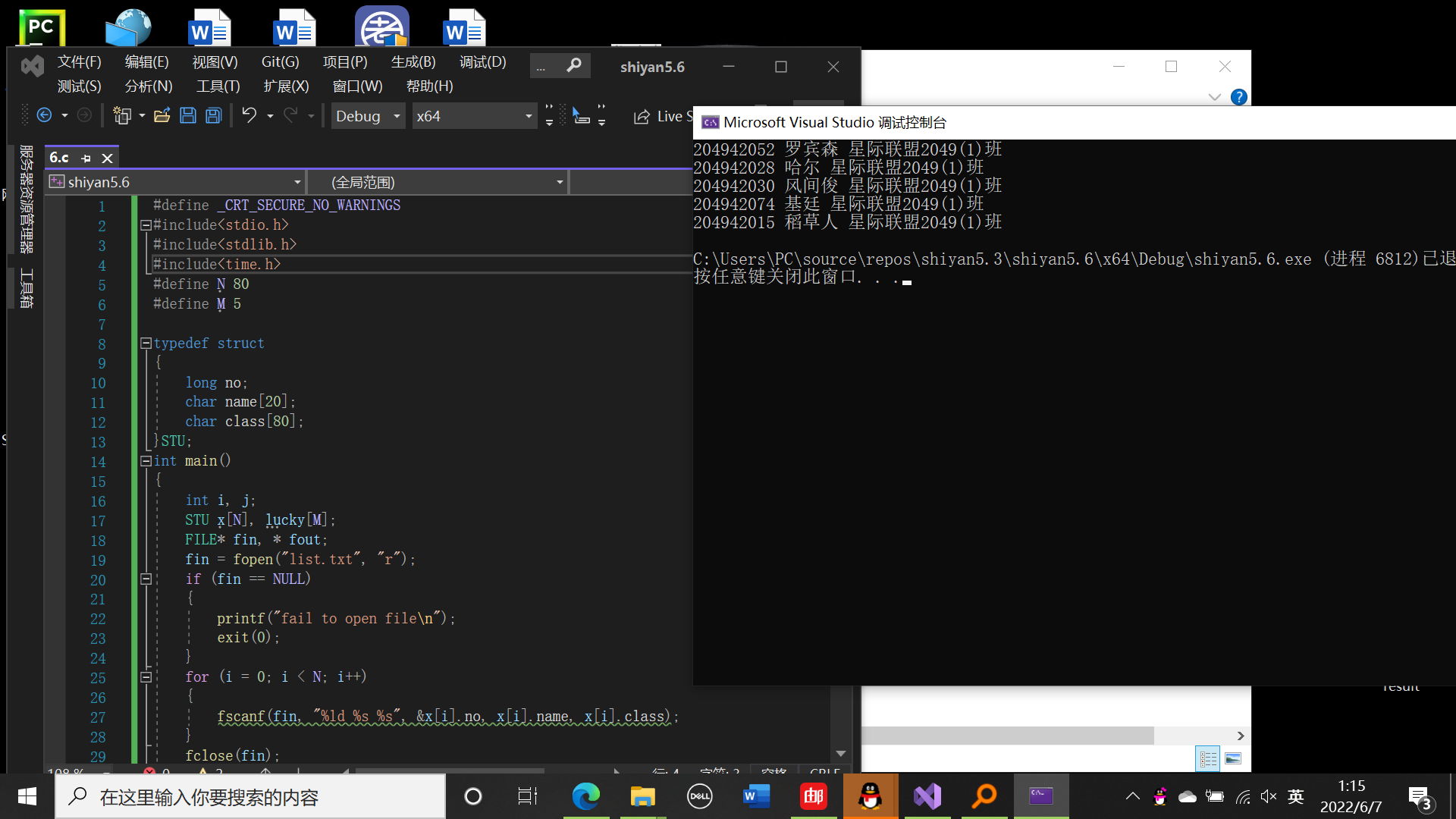Expand the 全局范围 scope dropdown

(560, 182)
